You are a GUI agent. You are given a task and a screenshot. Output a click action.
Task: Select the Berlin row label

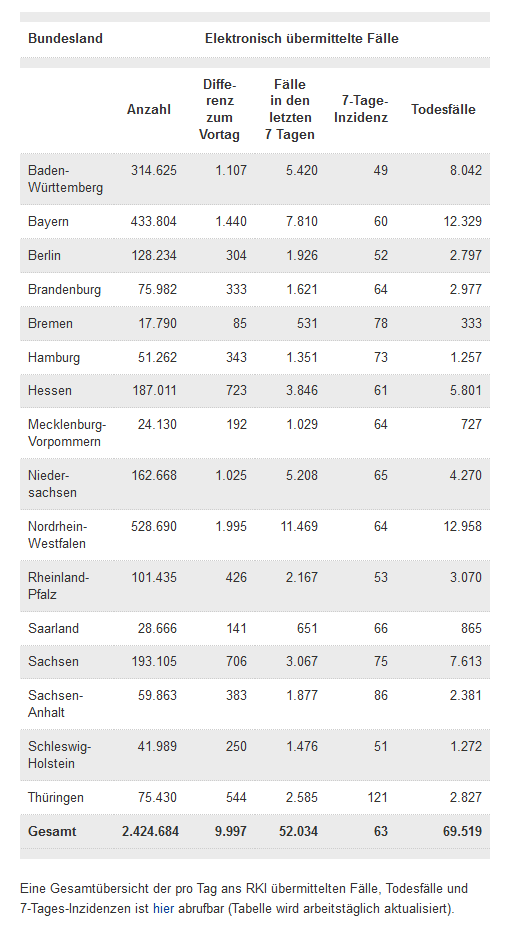pyautogui.click(x=44, y=255)
